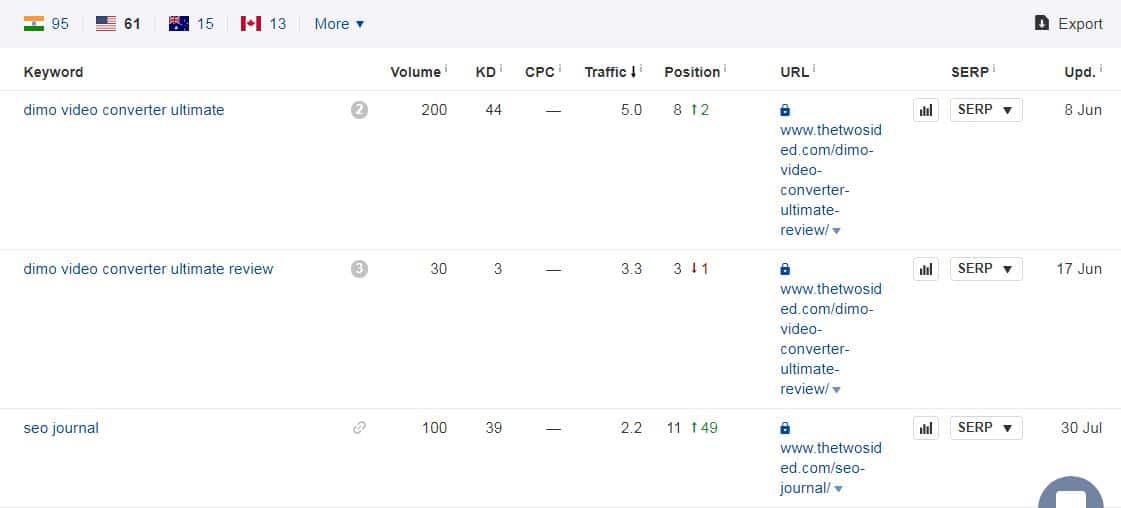The height and width of the screenshot is (508, 1121).
Task: Open the chart icon for the 'dimo video converter ultimate' row
Action: [x=926, y=110]
